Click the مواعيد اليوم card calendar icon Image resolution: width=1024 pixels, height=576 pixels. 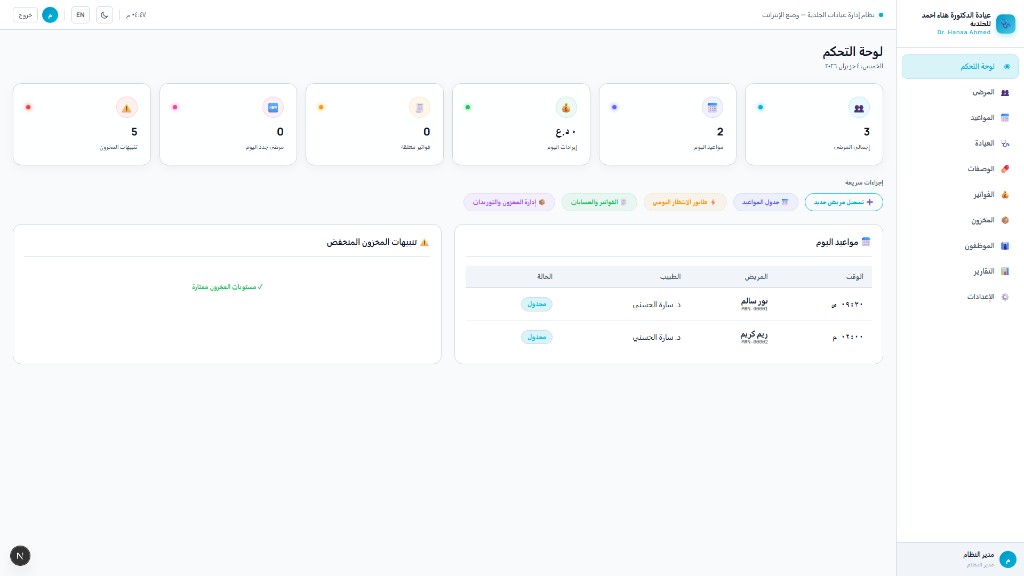[x=712, y=108]
